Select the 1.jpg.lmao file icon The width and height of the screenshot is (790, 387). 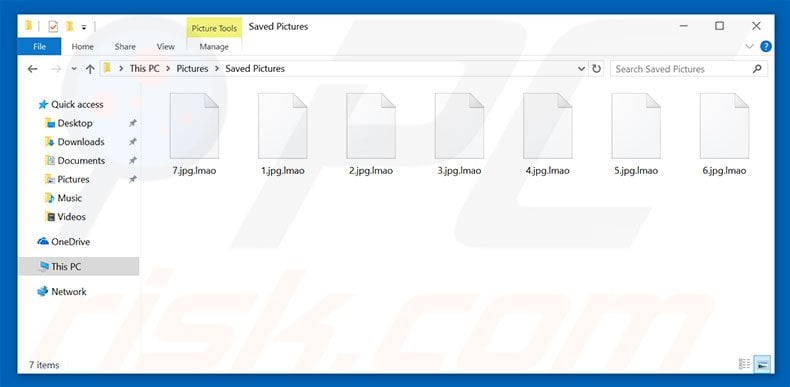283,126
